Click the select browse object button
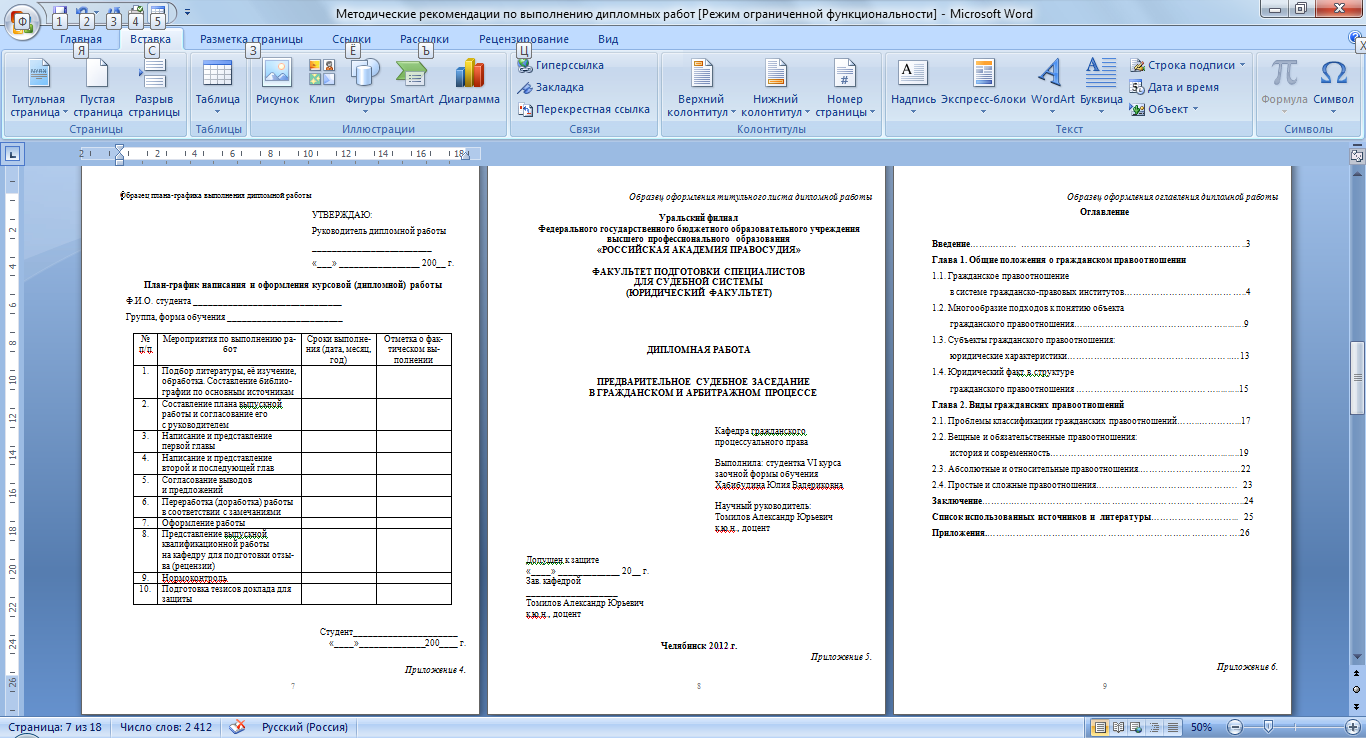 click(1356, 690)
